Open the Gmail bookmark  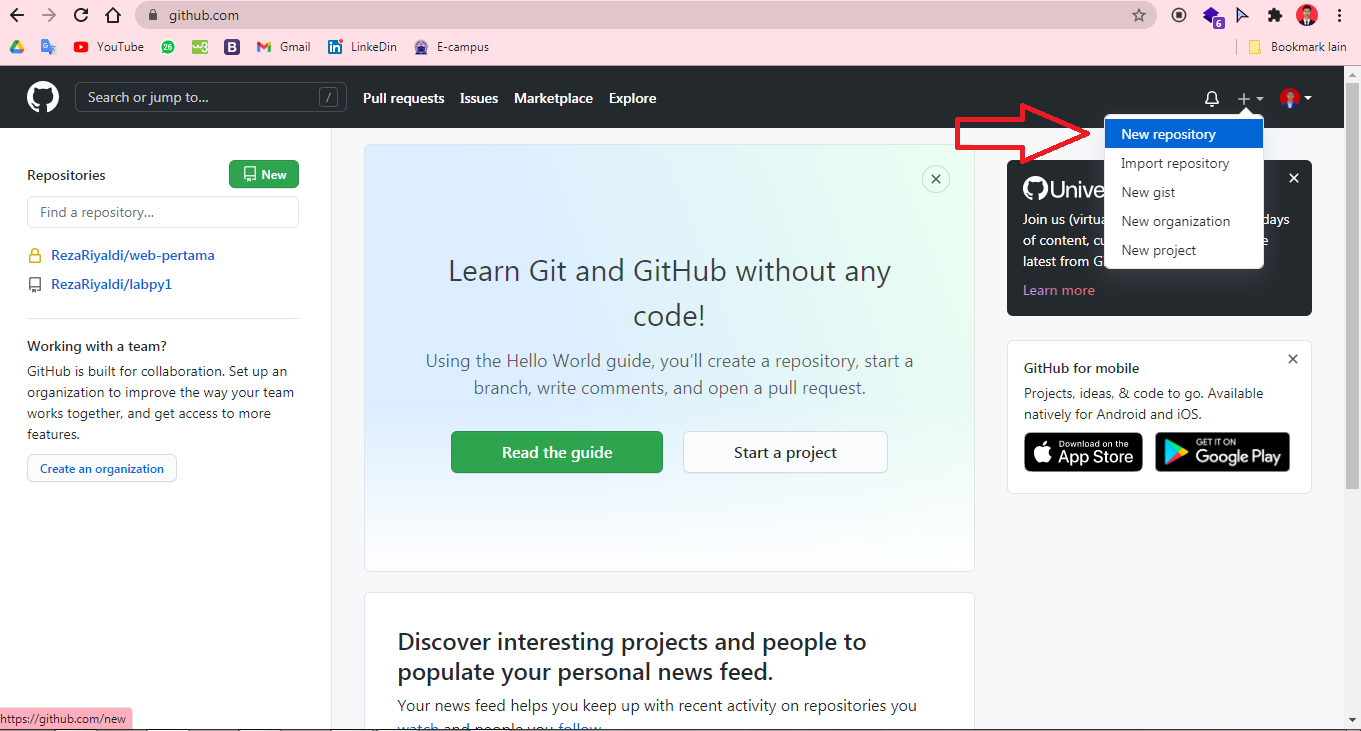283,46
